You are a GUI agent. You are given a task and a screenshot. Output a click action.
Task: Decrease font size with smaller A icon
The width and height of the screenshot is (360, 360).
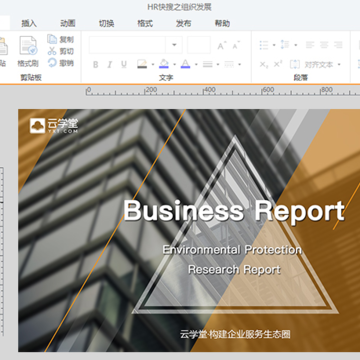click(x=236, y=45)
